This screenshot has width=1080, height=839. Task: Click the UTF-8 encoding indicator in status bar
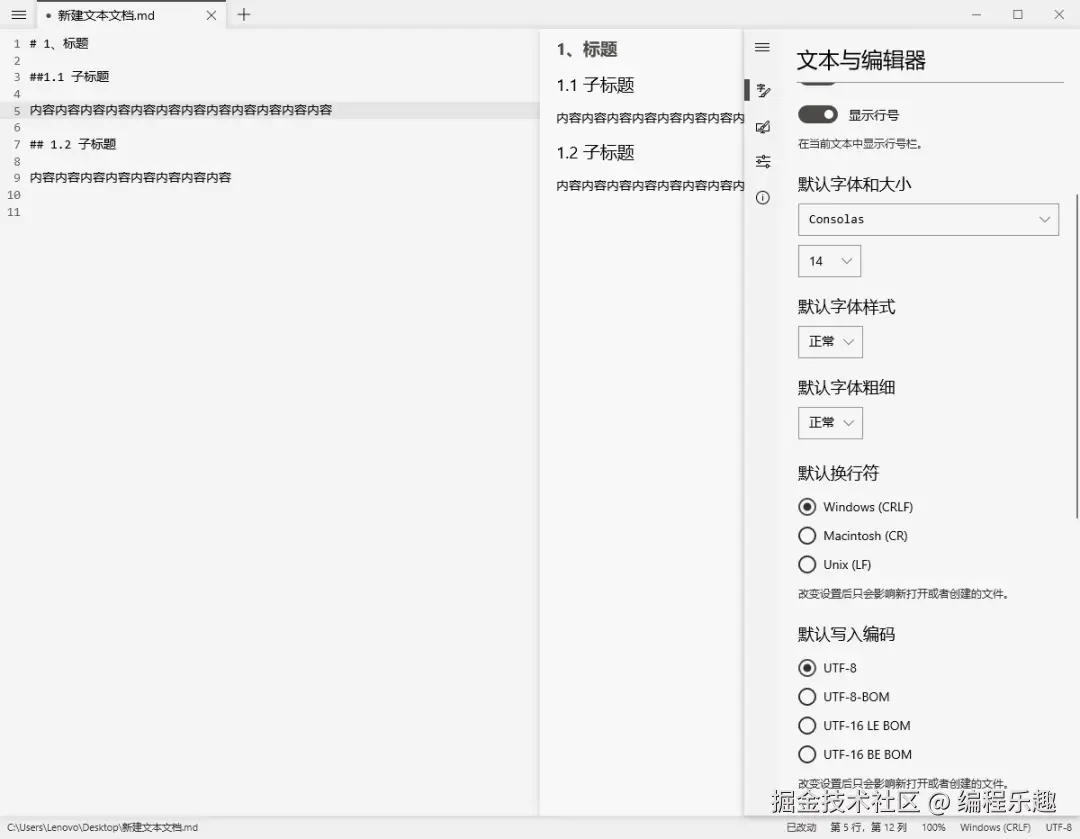point(1058,827)
